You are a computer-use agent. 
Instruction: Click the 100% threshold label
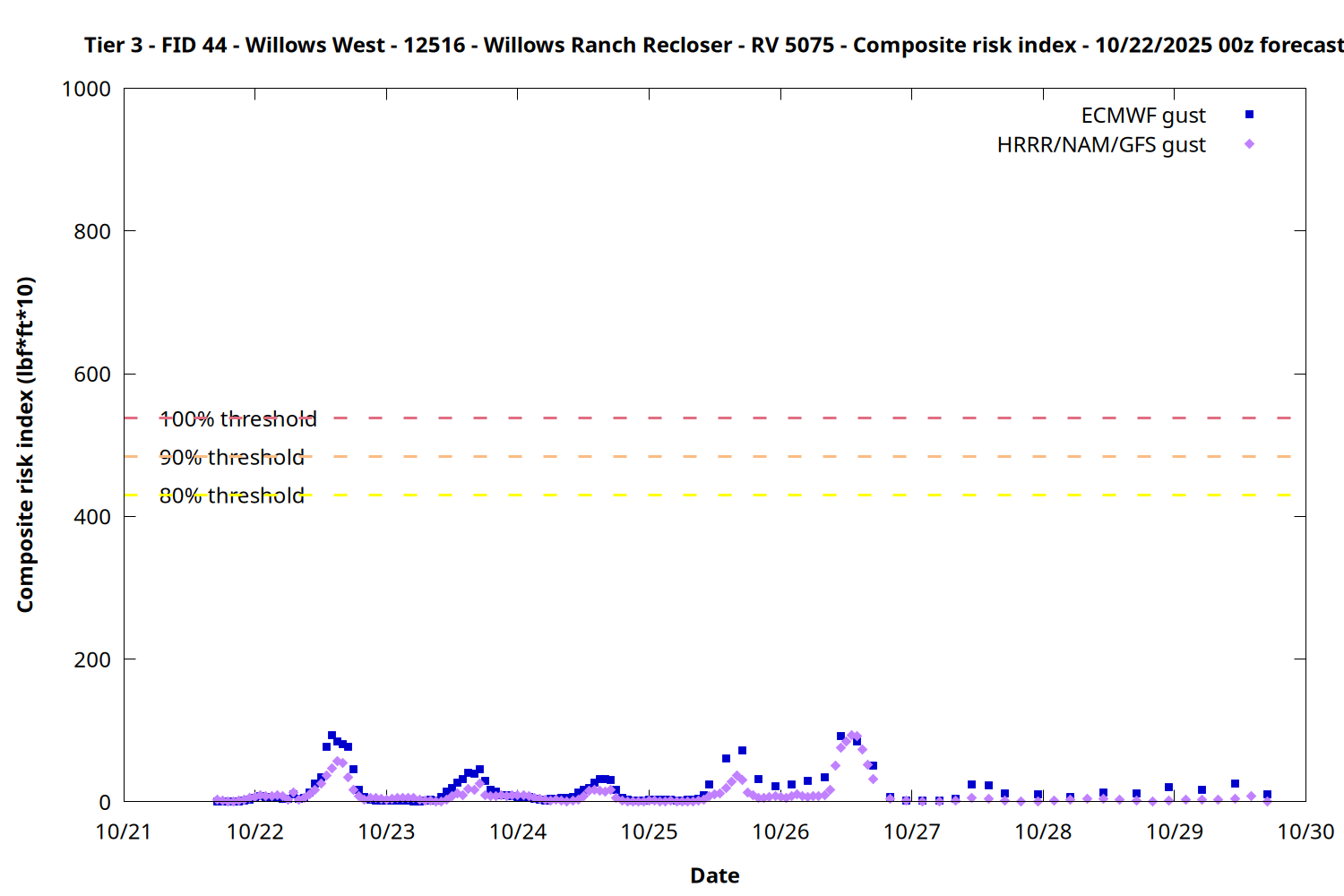[x=237, y=418]
